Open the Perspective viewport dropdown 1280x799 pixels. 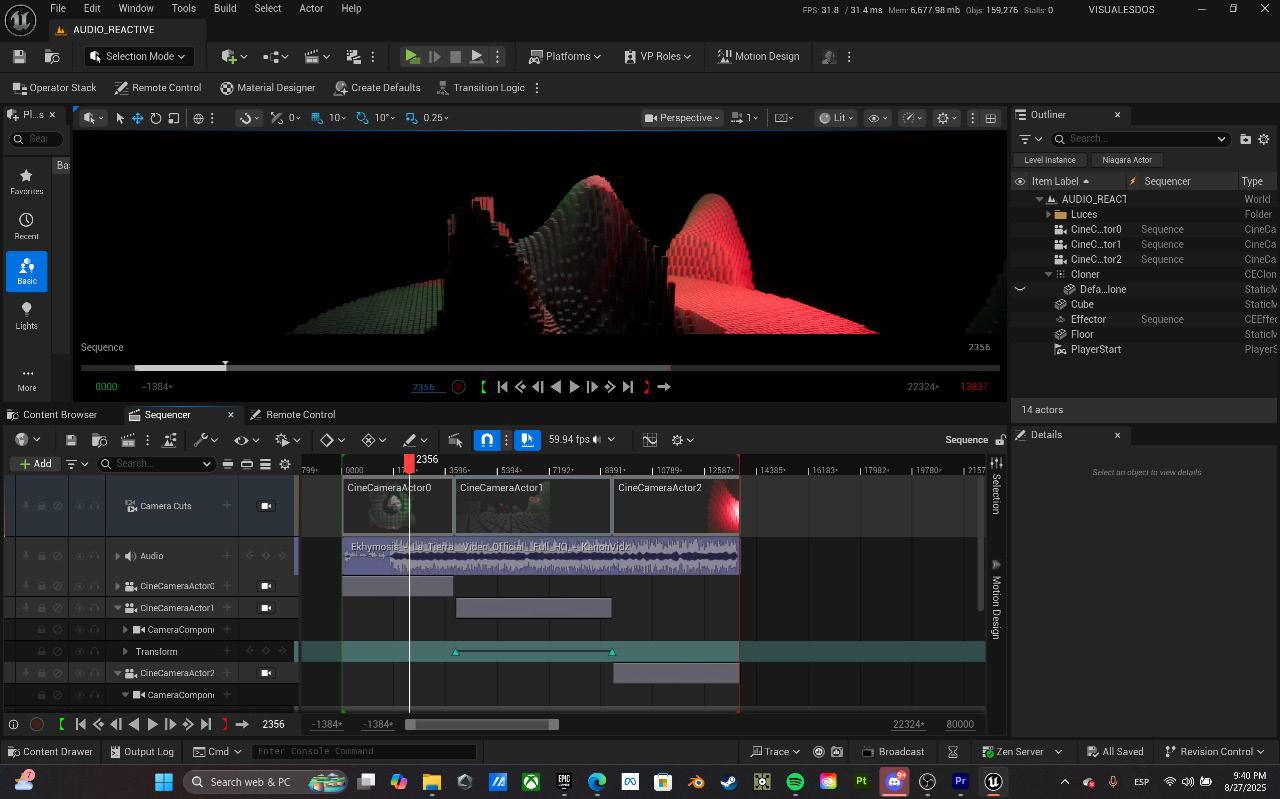click(683, 118)
